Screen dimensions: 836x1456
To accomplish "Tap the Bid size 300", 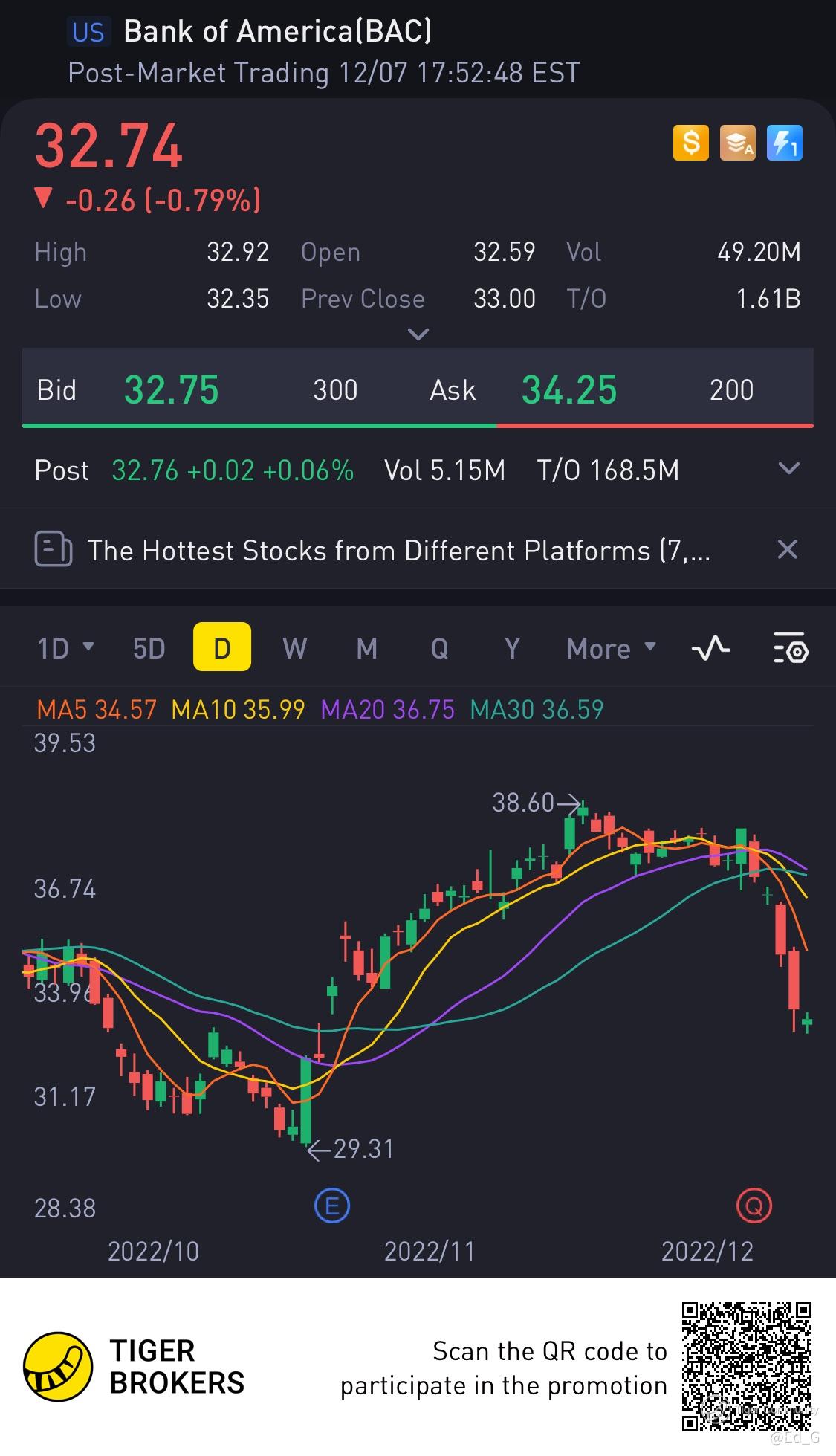I will click(335, 390).
